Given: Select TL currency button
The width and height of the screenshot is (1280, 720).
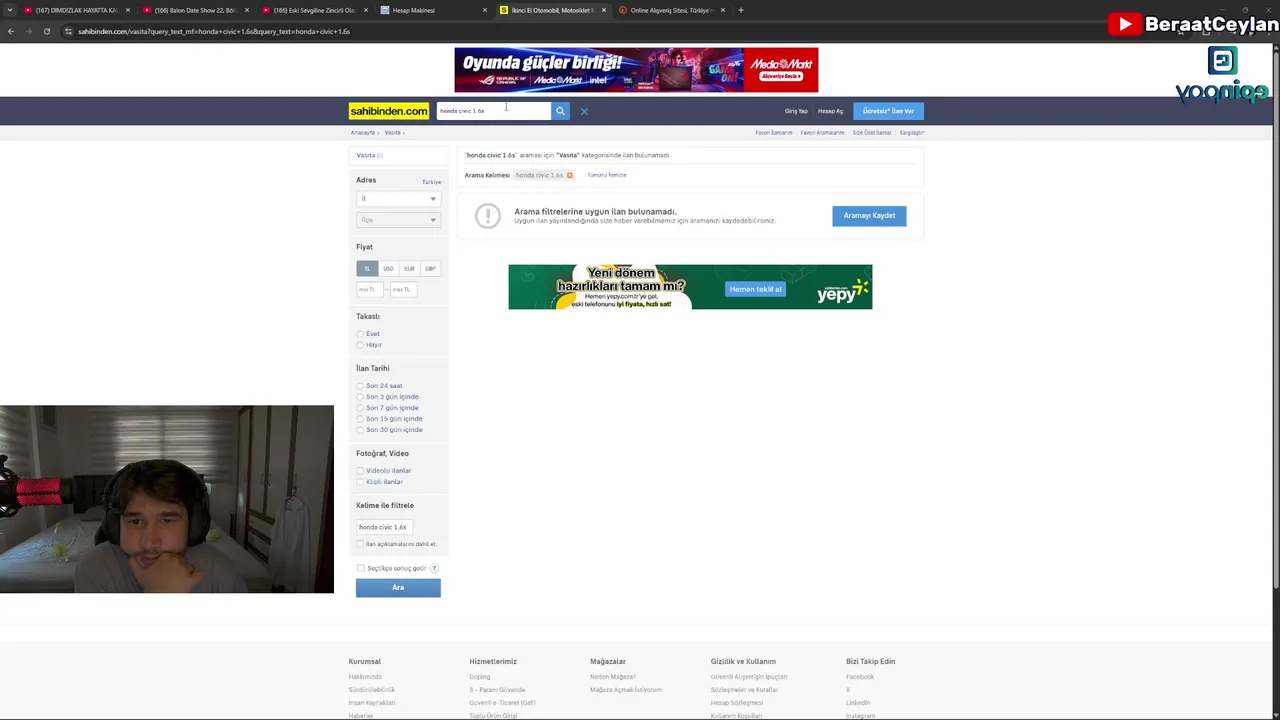Looking at the screenshot, I should (x=367, y=269).
